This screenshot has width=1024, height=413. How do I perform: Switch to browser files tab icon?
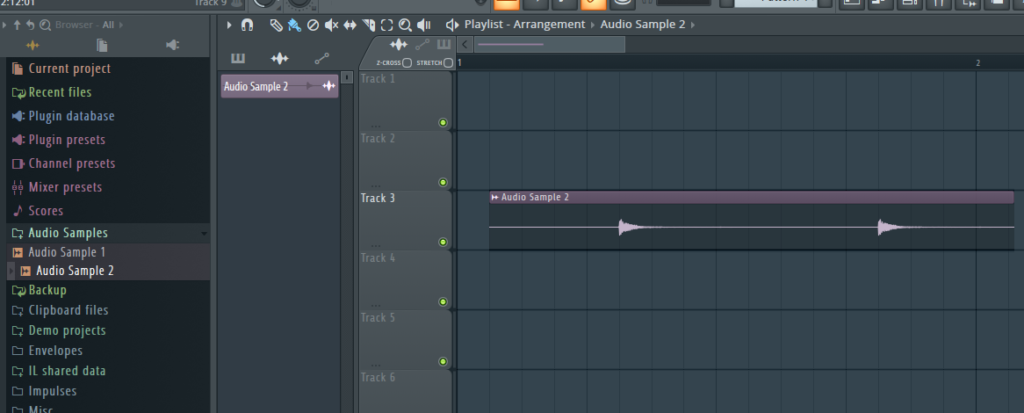[102, 45]
